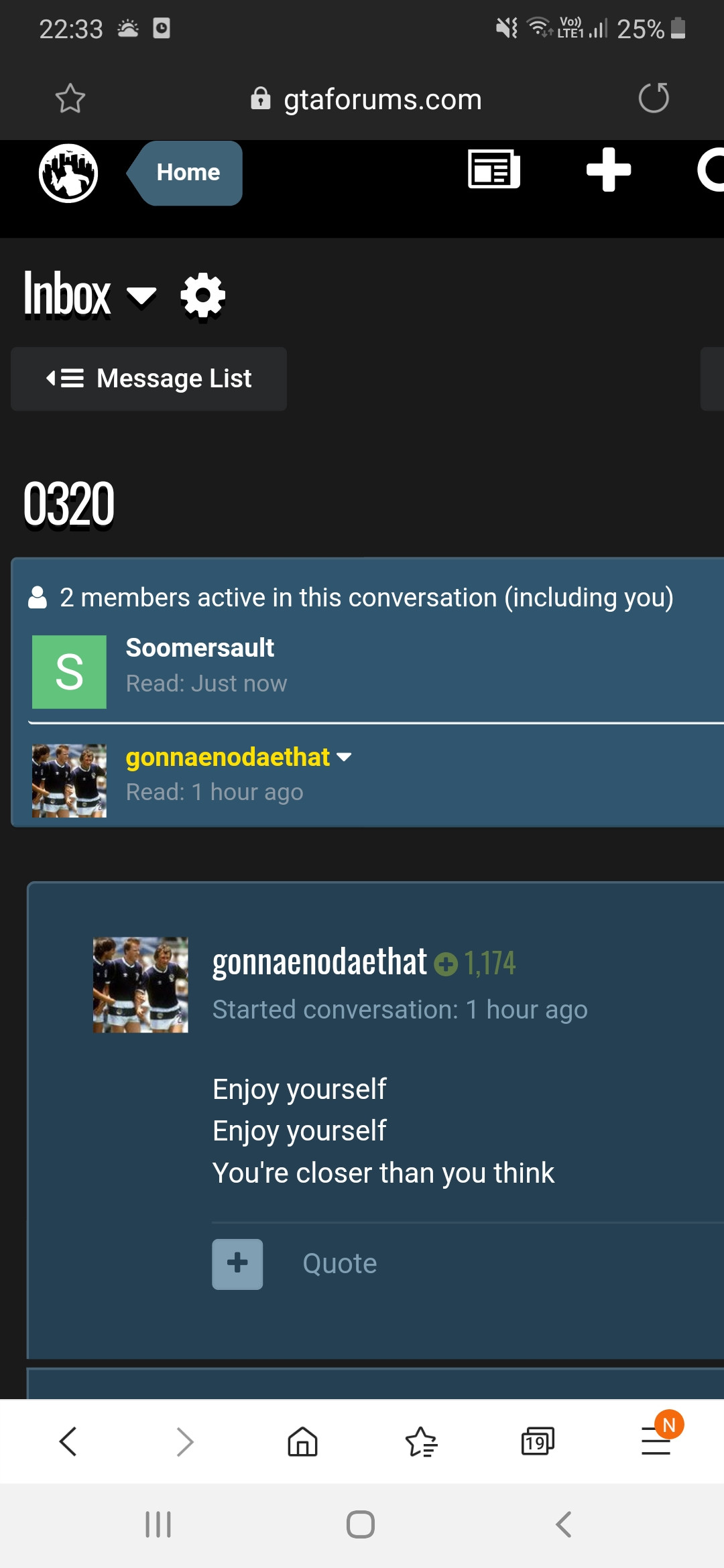Go to browser home page icon
Viewport: 724px width, 1568px height.
pyautogui.click(x=302, y=1441)
